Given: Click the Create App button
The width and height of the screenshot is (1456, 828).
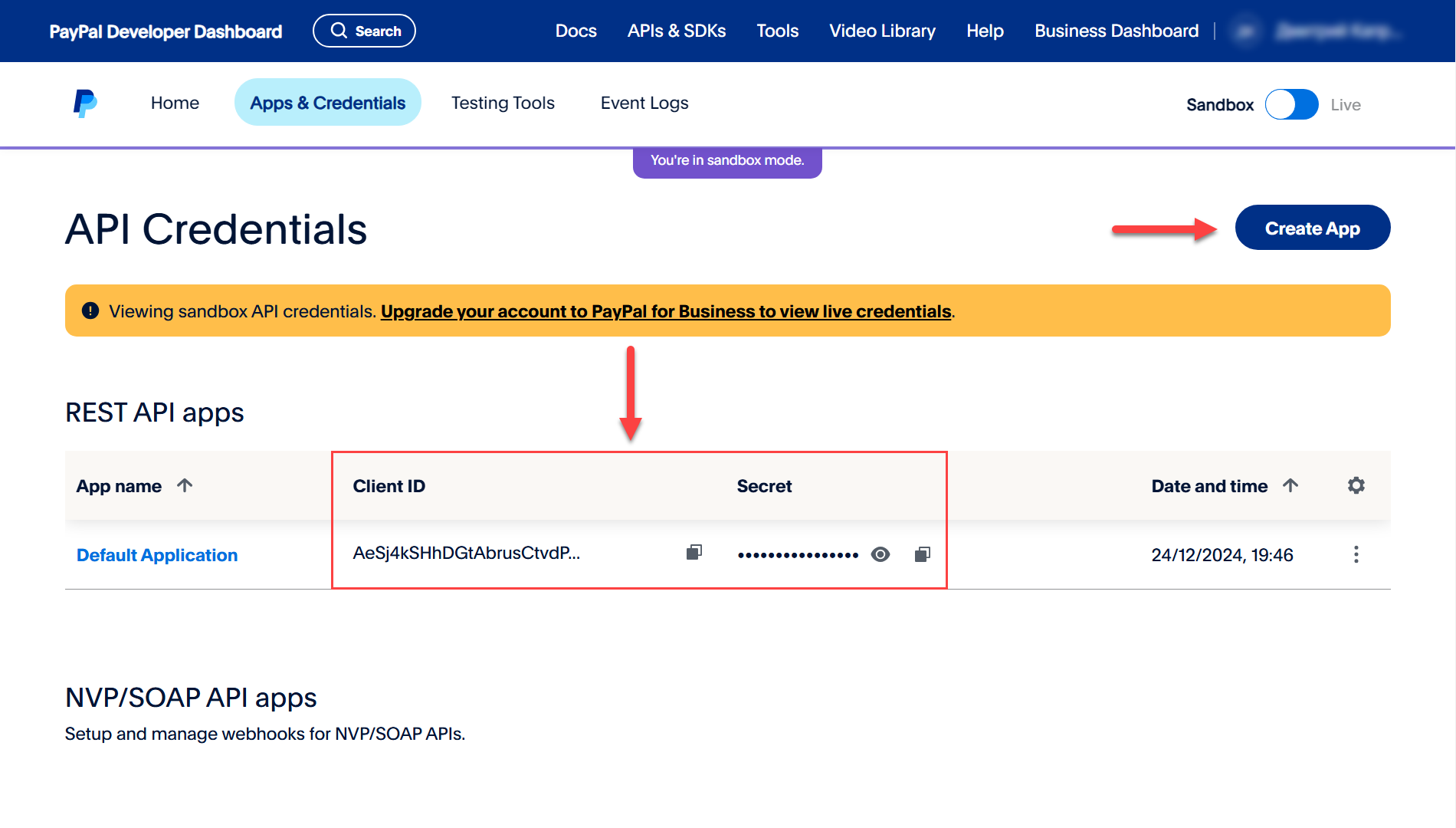Looking at the screenshot, I should click(1312, 228).
